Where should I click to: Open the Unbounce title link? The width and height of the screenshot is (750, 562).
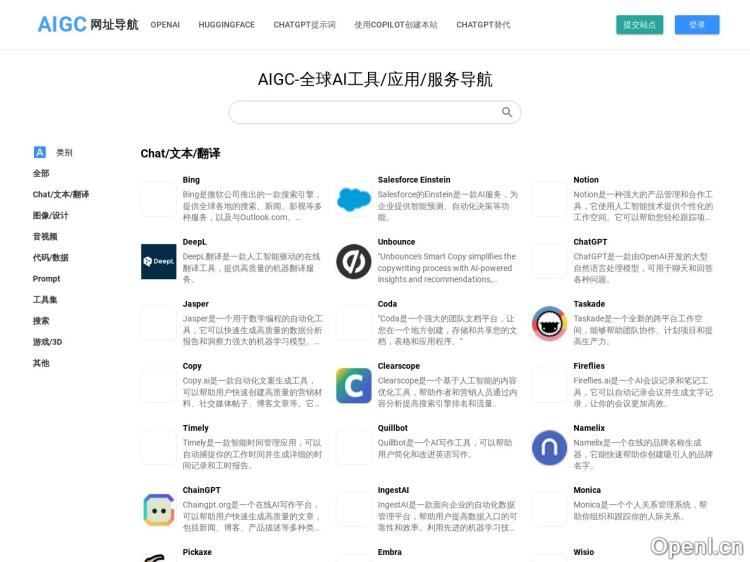click(x=396, y=242)
